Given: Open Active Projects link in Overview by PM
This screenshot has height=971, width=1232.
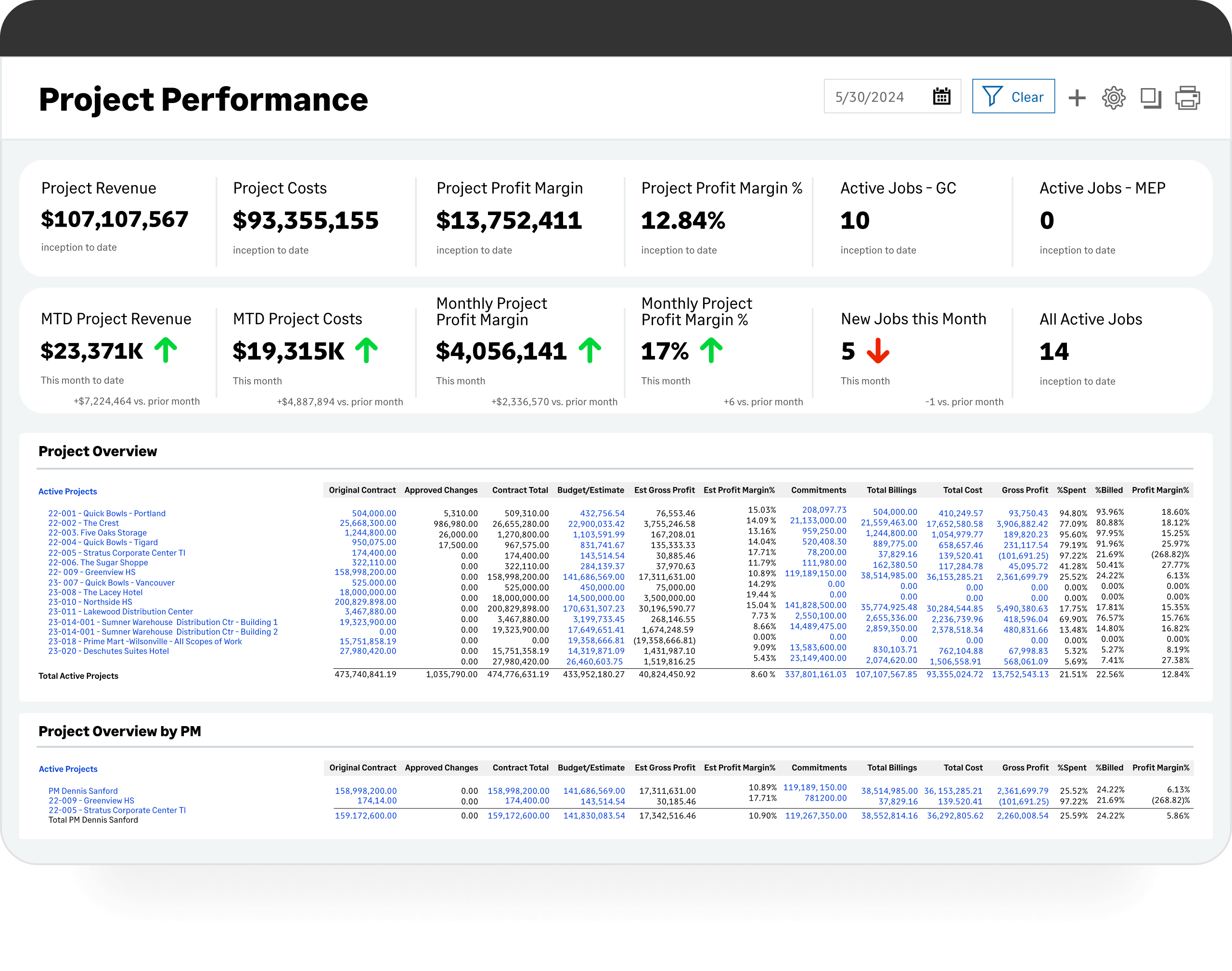Looking at the screenshot, I should [x=68, y=768].
